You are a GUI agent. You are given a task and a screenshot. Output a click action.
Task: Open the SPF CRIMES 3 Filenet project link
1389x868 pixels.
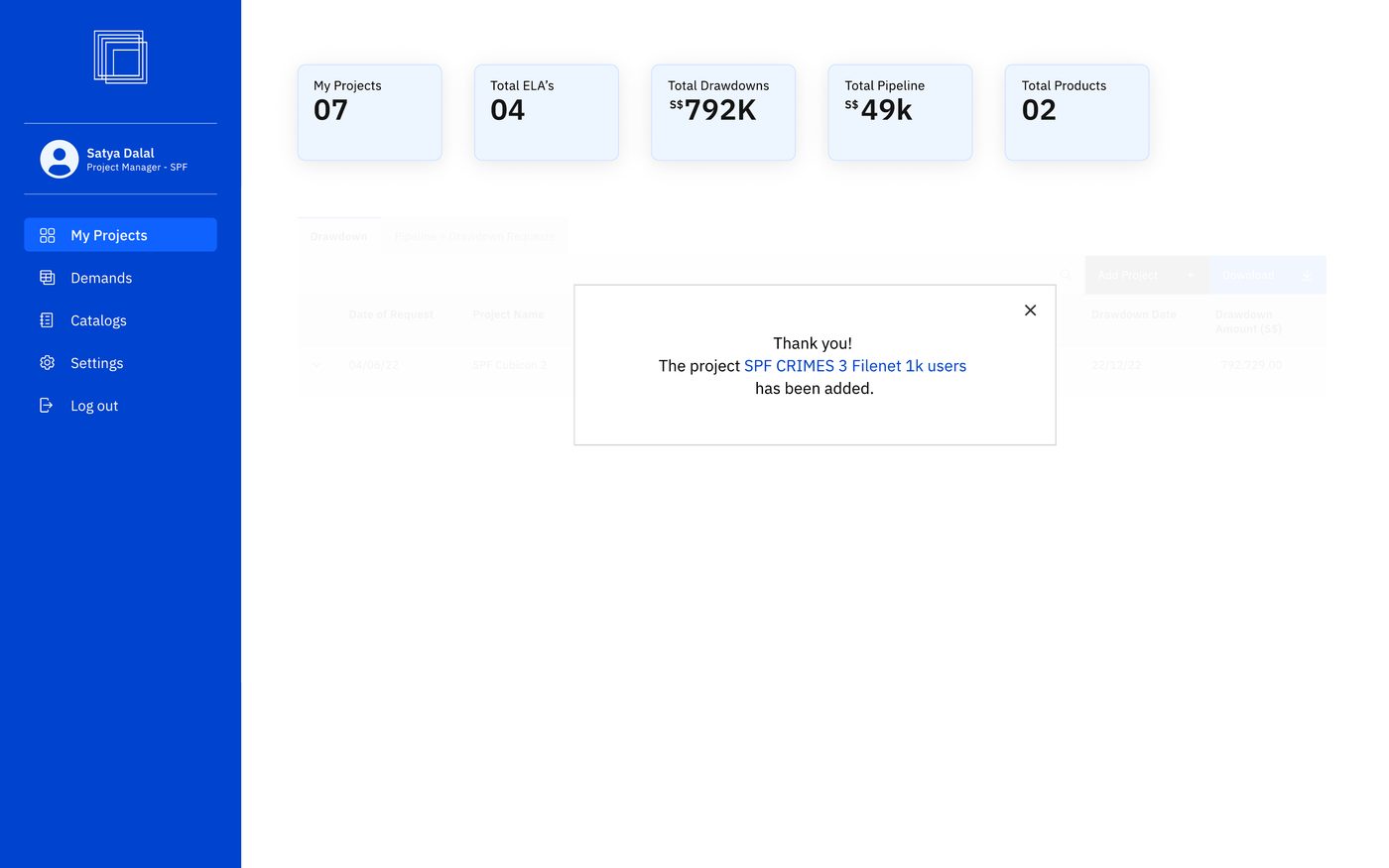[855, 366]
